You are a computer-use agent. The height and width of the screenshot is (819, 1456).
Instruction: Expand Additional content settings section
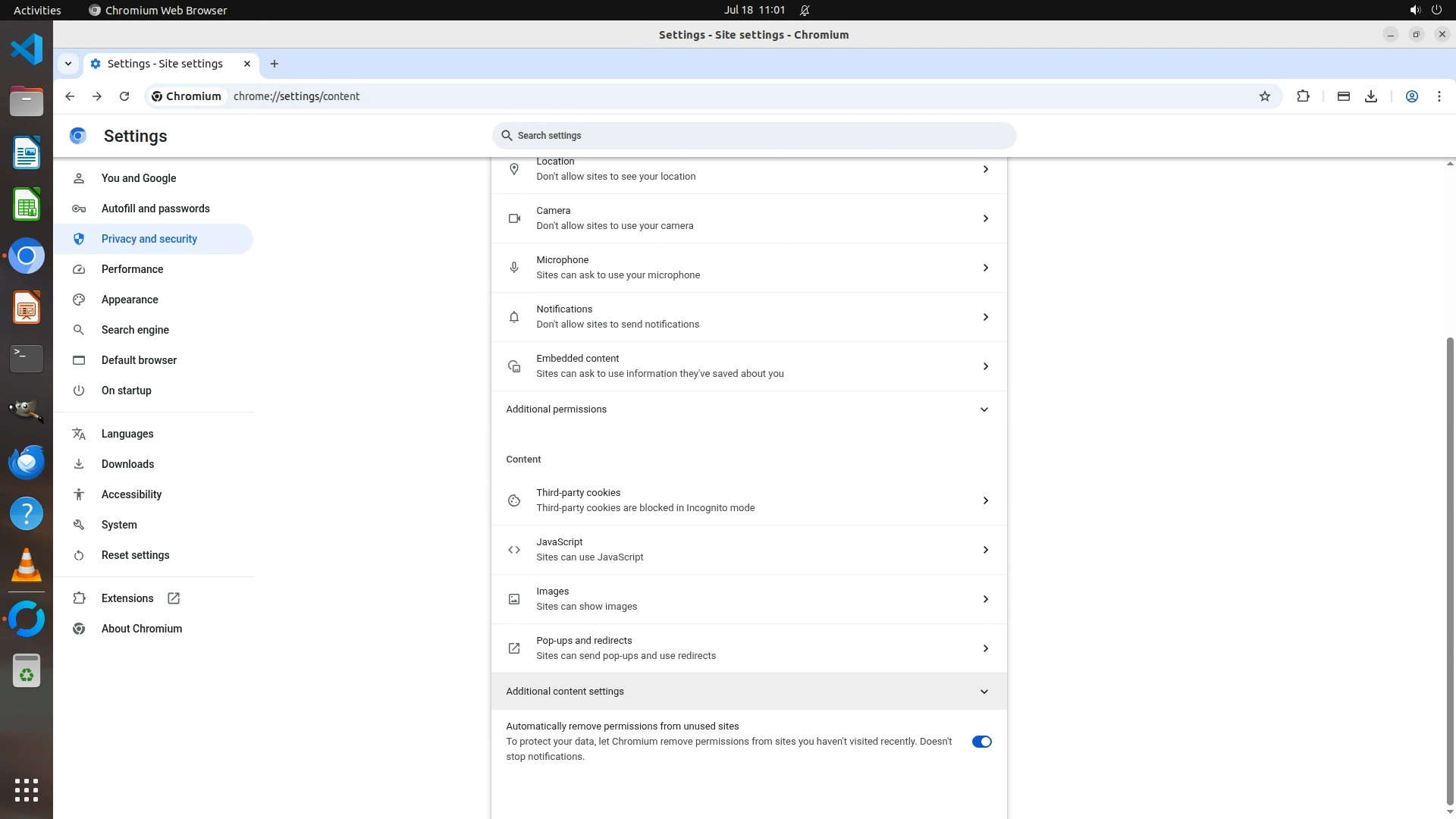pyautogui.click(x=748, y=692)
